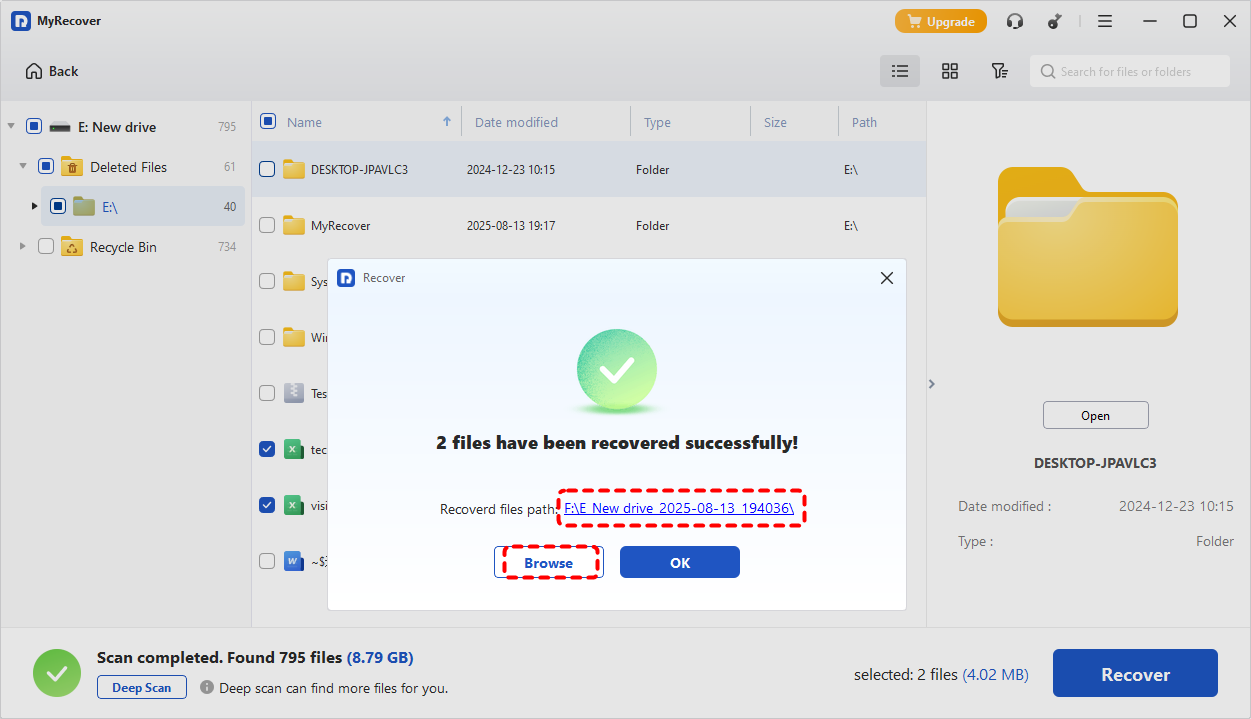Click the large folder preview thumbnail
This screenshot has width=1251, height=719.
(1088, 247)
